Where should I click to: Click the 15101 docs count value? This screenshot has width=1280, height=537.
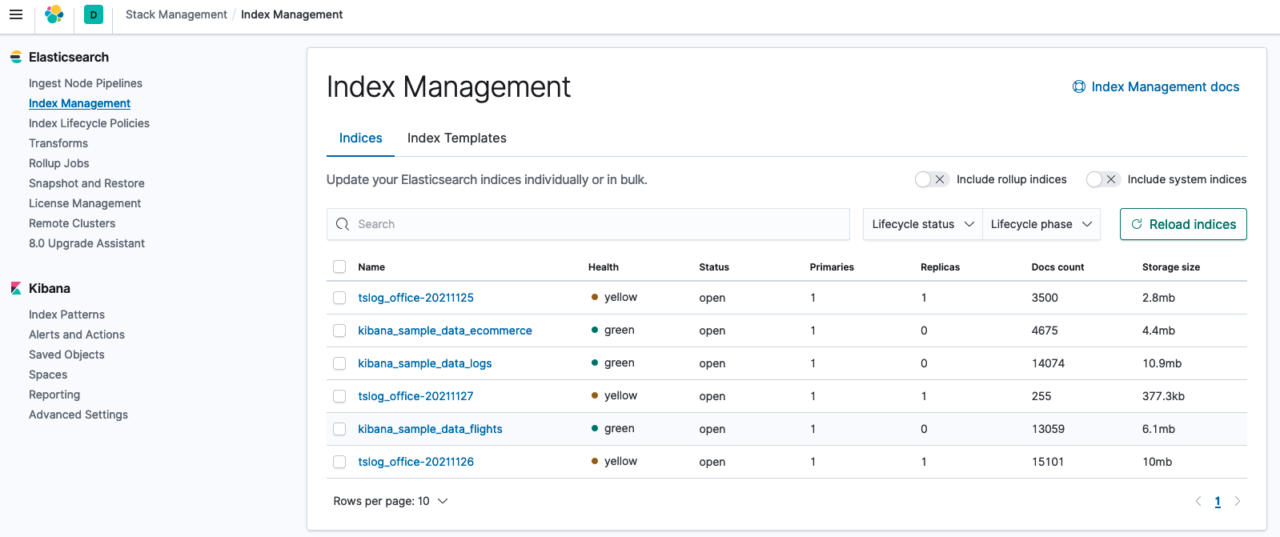click(1048, 462)
